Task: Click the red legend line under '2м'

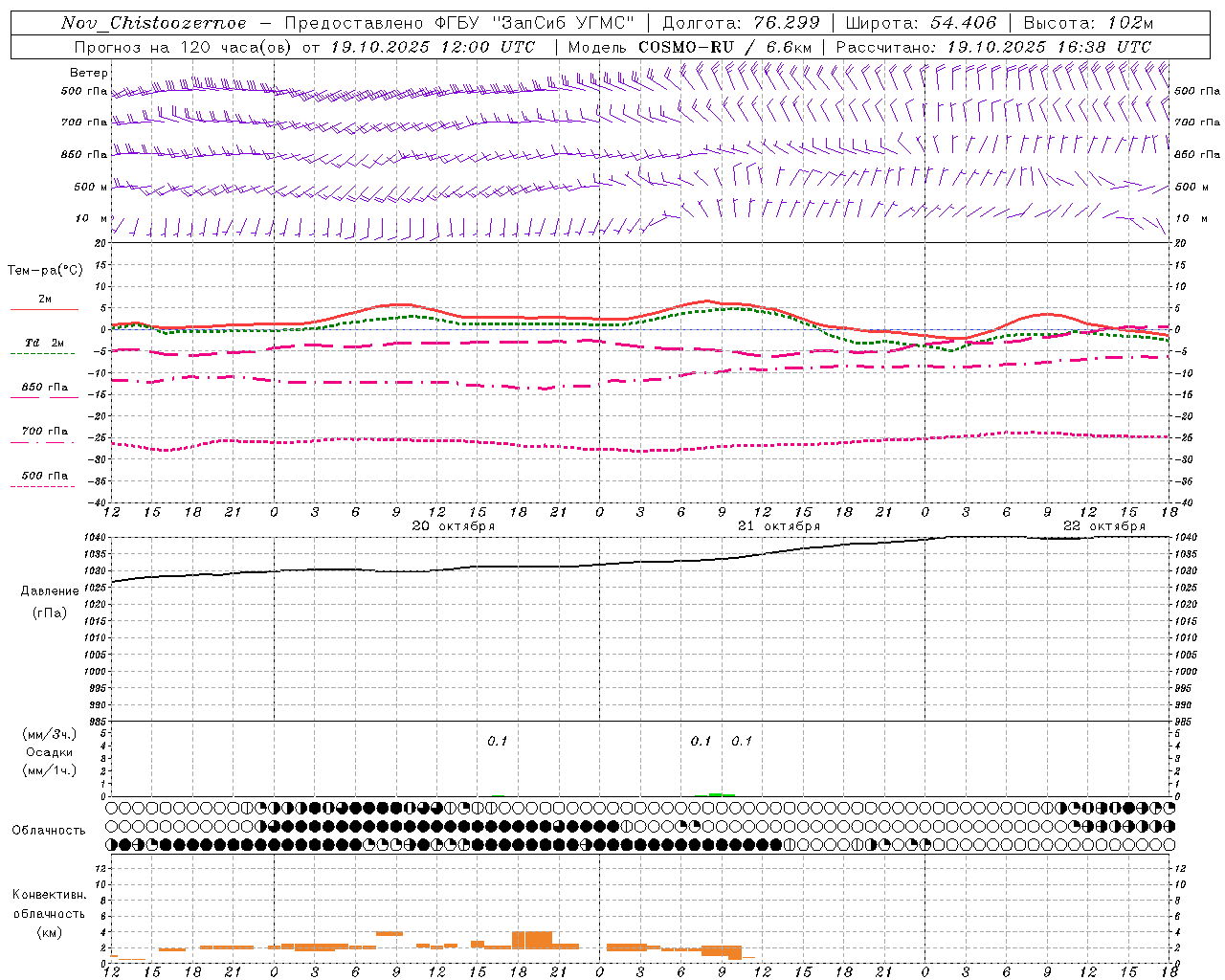Action: click(44, 309)
